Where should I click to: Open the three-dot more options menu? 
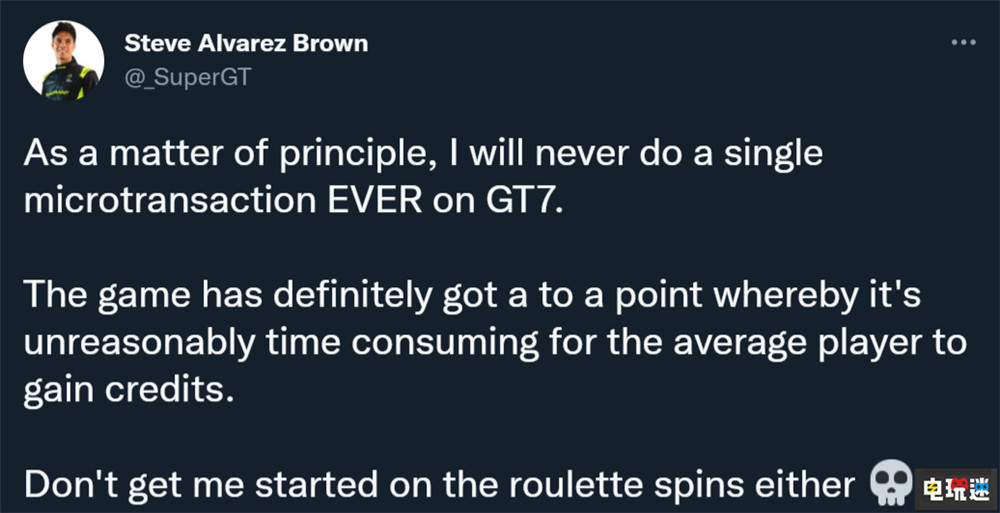coord(962,43)
